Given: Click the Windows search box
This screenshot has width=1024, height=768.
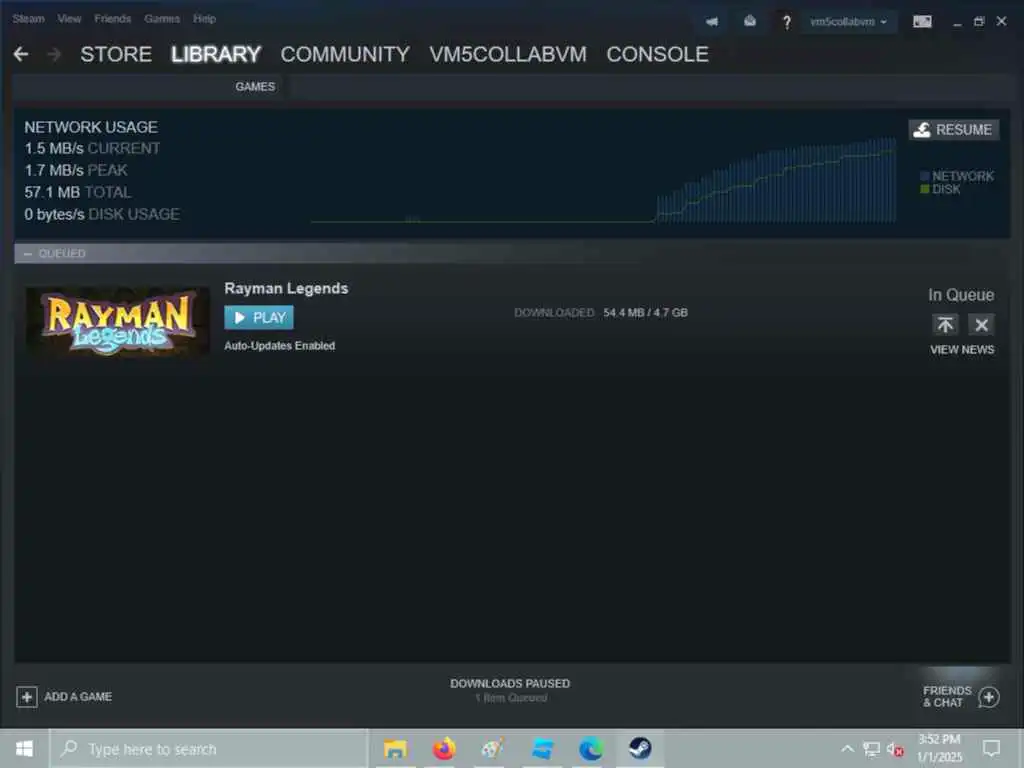Looking at the screenshot, I should click(209, 748).
